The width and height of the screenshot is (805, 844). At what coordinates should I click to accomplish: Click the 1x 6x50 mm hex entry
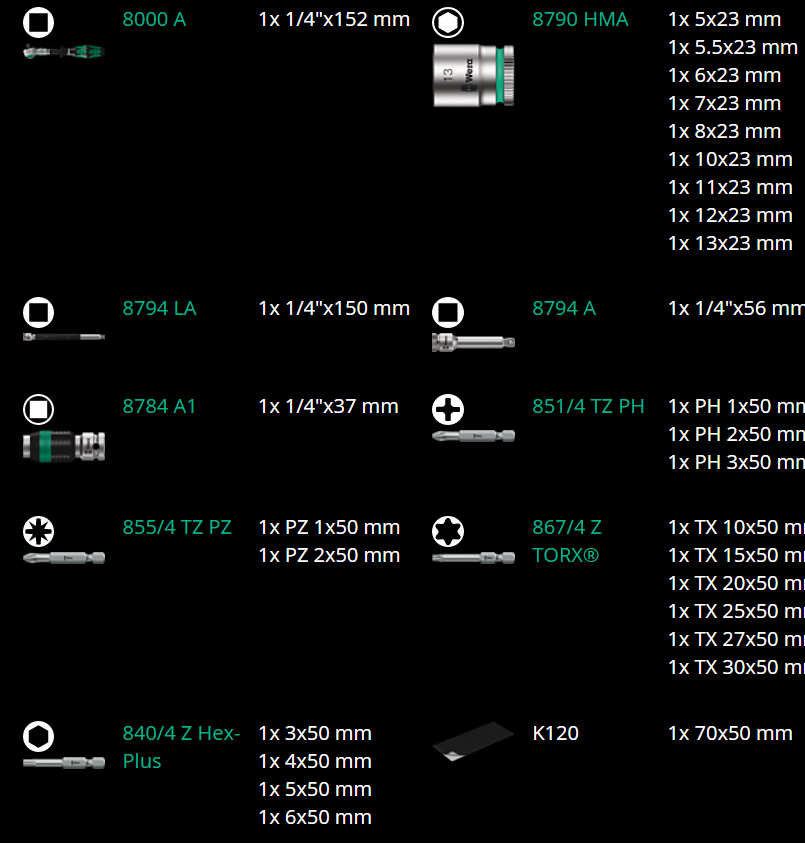(315, 818)
